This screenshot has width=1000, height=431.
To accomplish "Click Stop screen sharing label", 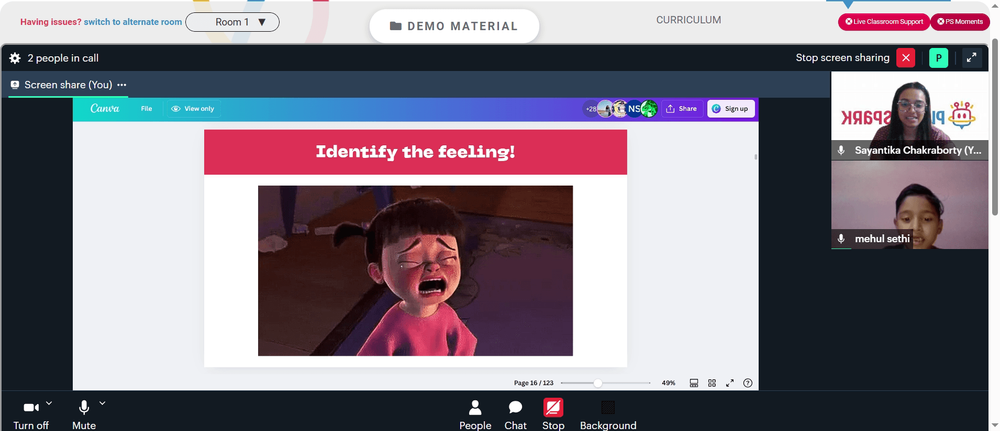I will (x=842, y=58).
